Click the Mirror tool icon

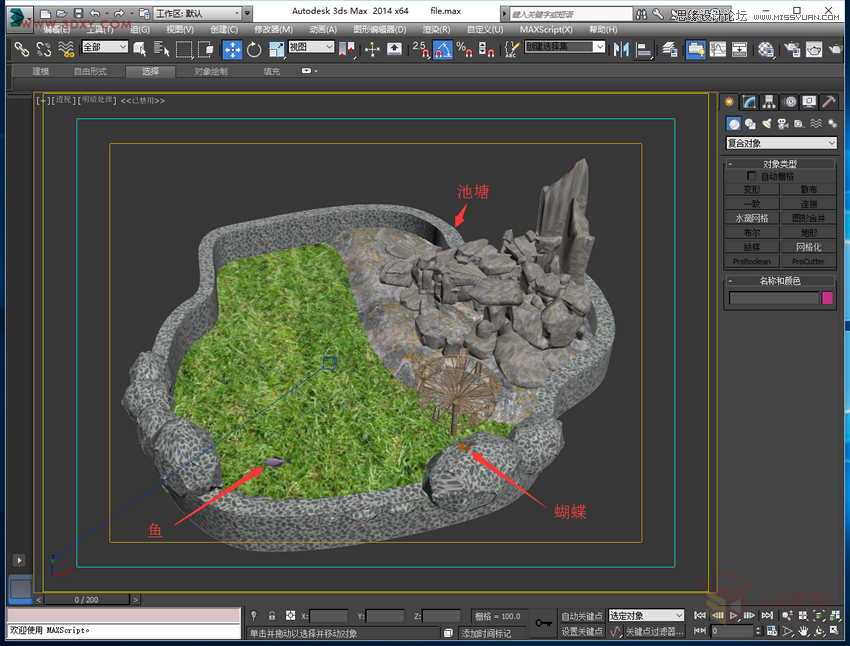coord(622,49)
